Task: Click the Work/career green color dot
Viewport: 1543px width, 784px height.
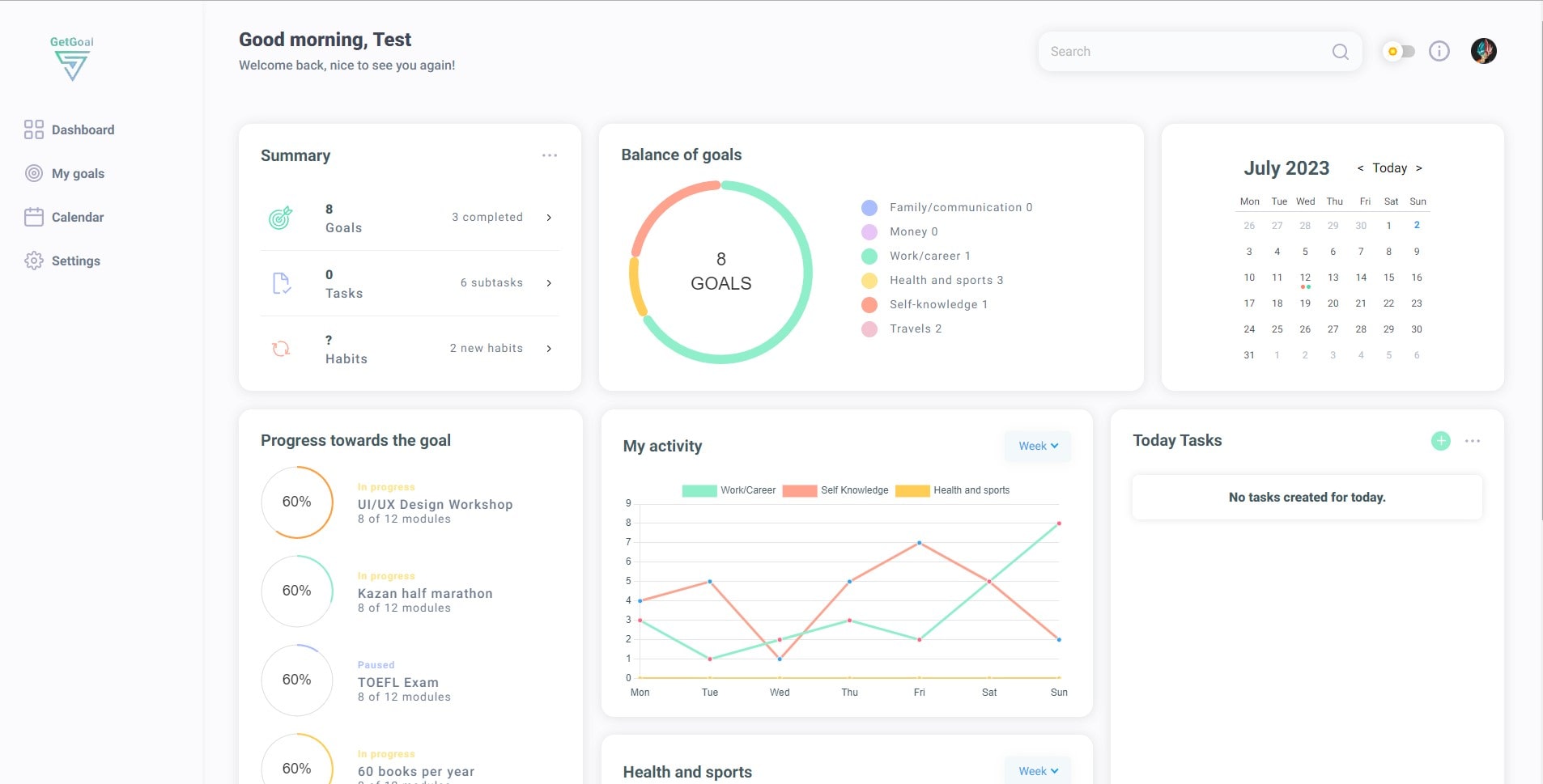Action: click(869, 256)
